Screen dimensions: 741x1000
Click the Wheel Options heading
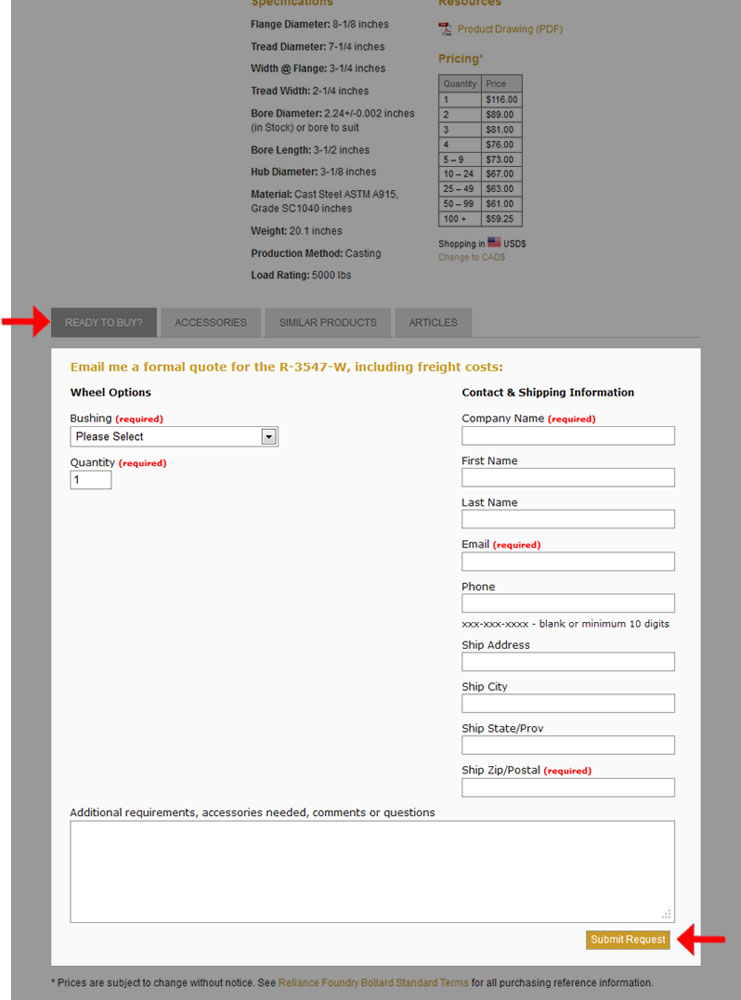(110, 392)
